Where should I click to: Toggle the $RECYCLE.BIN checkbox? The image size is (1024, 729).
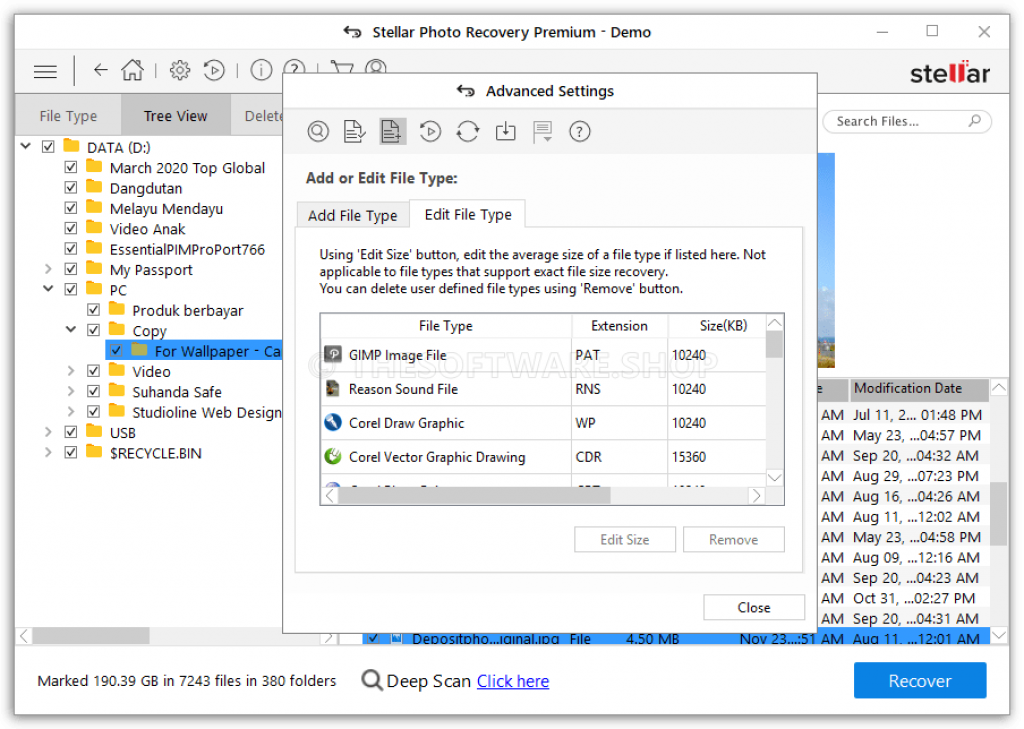click(x=71, y=452)
